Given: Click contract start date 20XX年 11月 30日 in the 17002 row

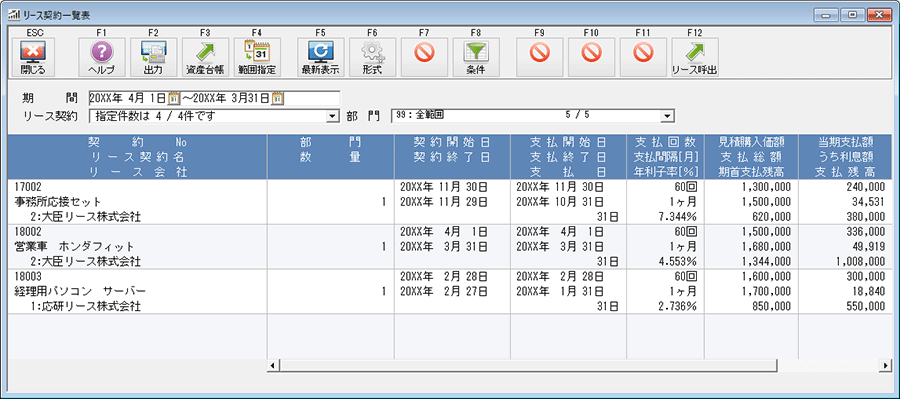Looking at the screenshot, I should point(443,187).
